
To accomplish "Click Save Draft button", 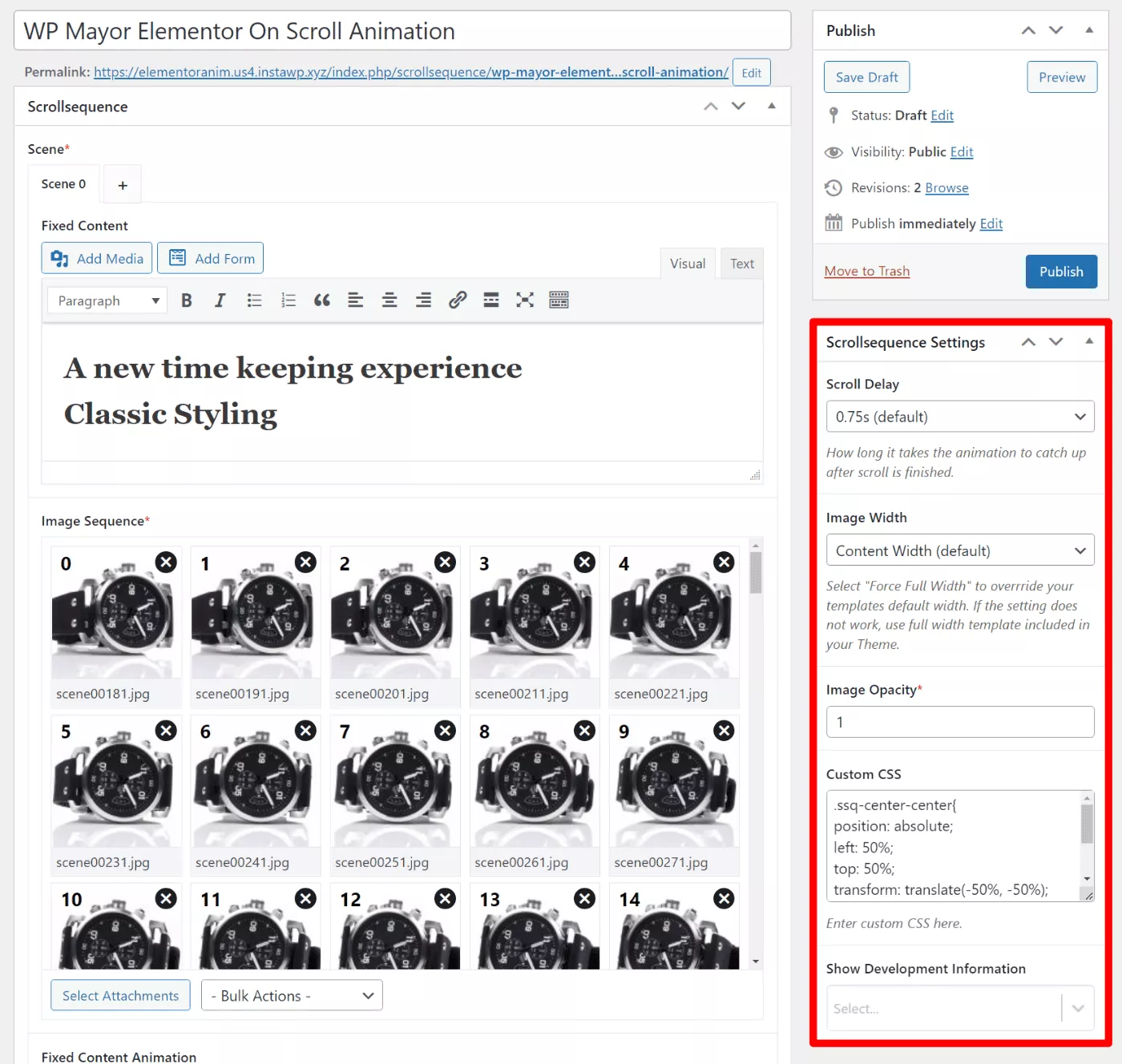I will [x=867, y=77].
